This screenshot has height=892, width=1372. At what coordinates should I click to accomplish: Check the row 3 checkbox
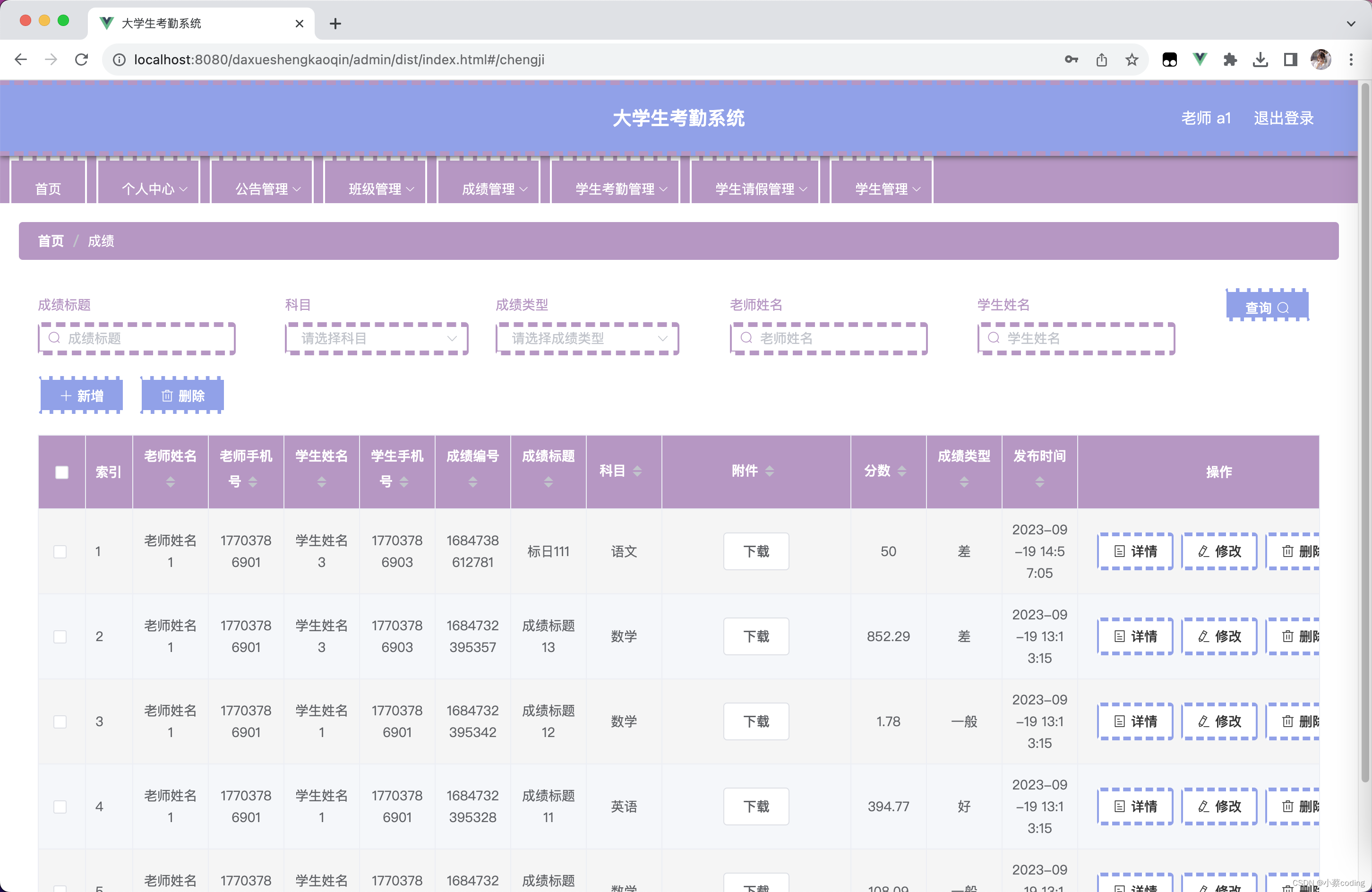coord(60,721)
